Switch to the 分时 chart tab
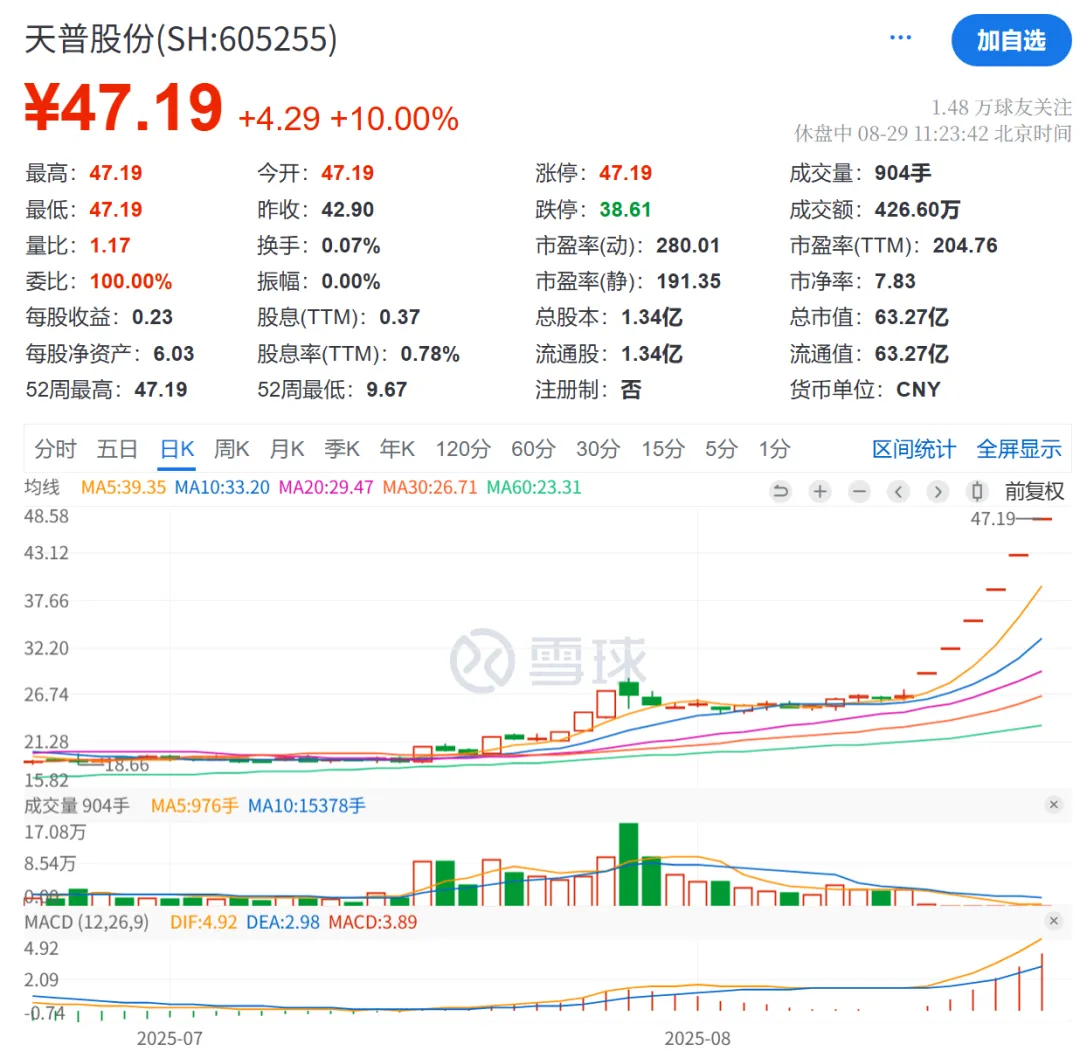 pos(55,449)
